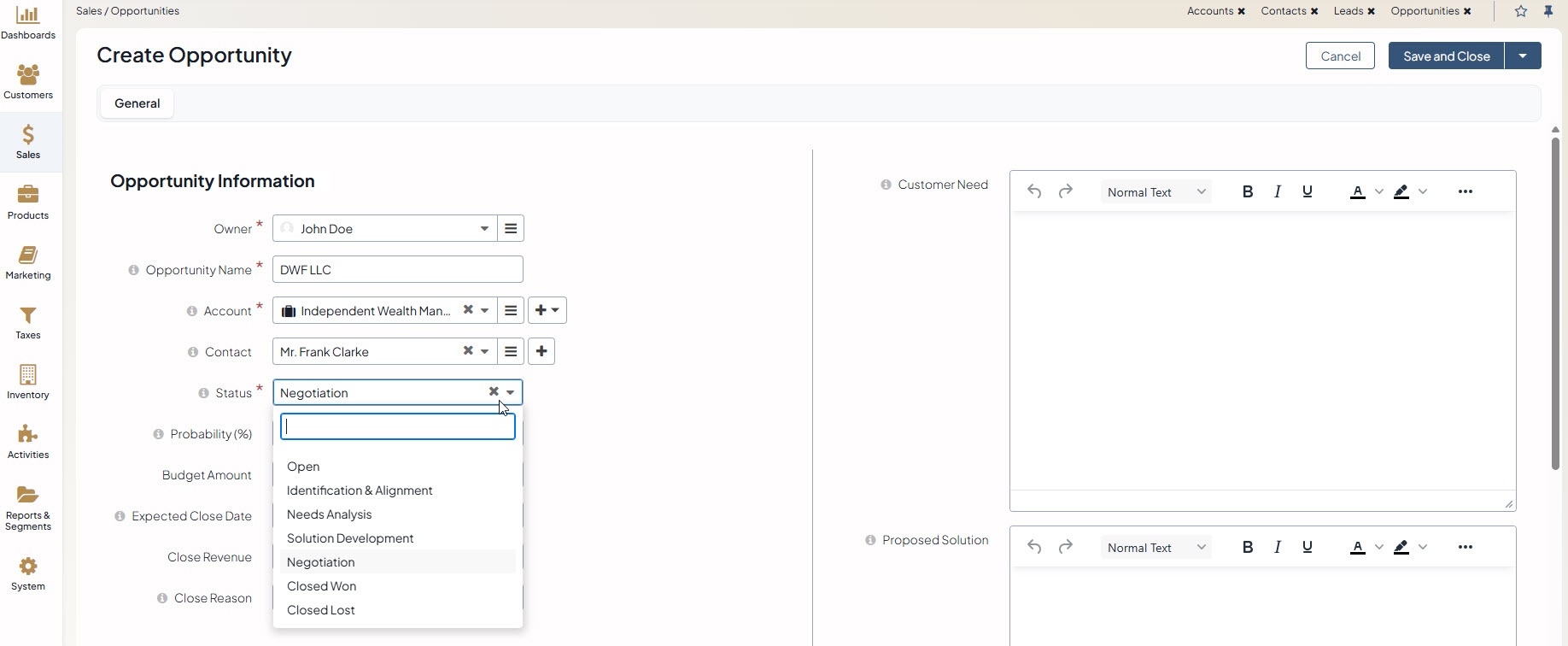Click the Cancel button
The height and width of the screenshot is (646, 1568).
pos(1340,56)
